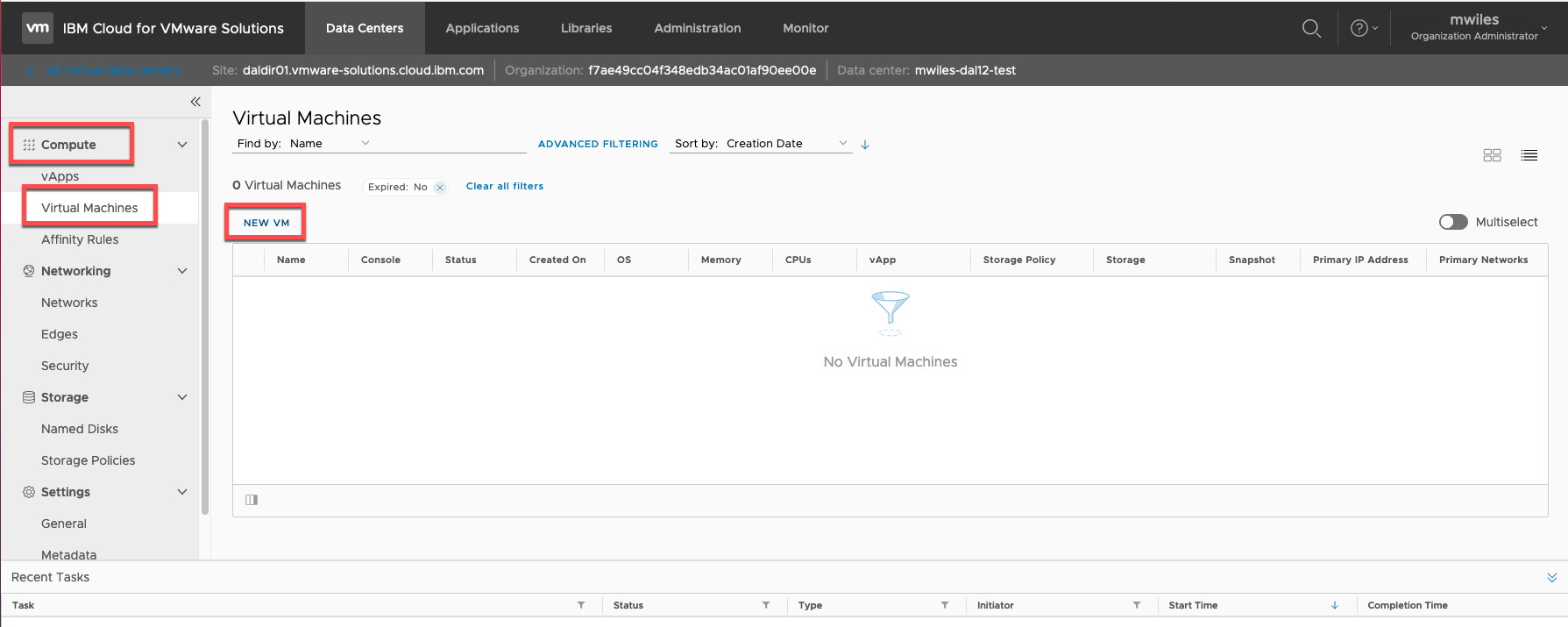1568x627 pixels.
Task: Open the column chooser icon below table
Action: (x=252, y=500)
